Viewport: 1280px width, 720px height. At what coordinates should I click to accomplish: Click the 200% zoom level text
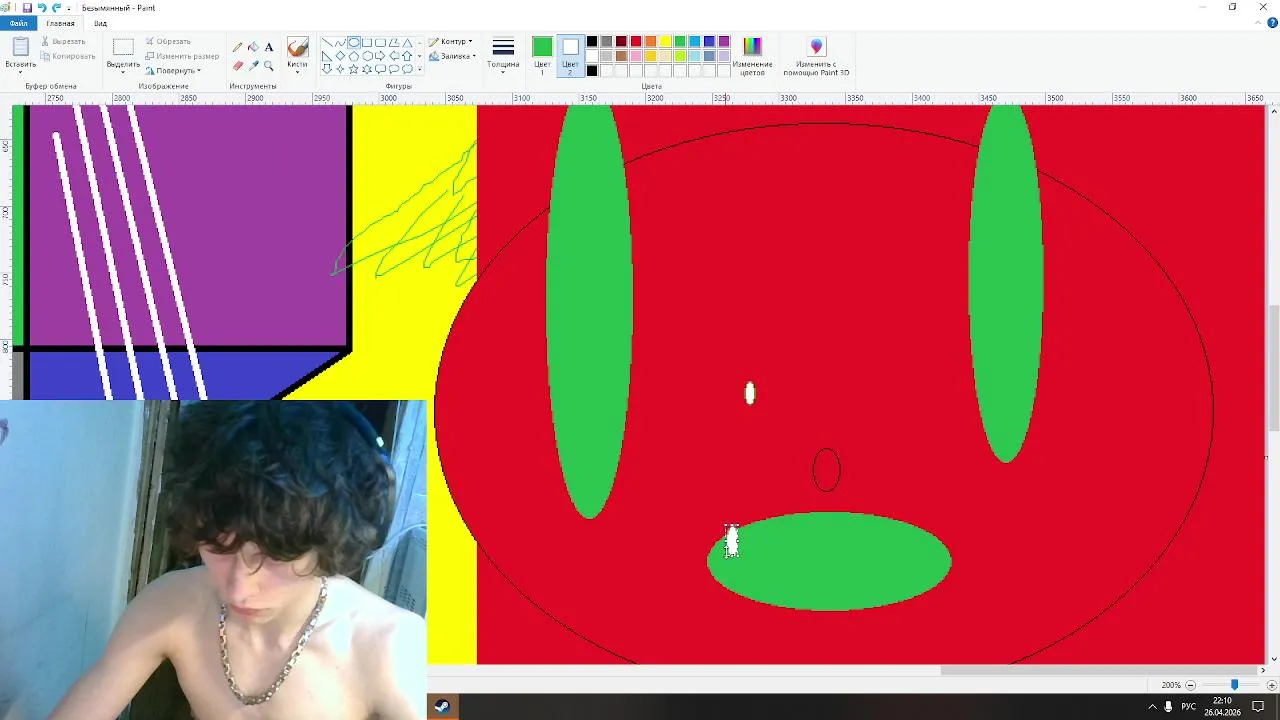point(1171,685)
